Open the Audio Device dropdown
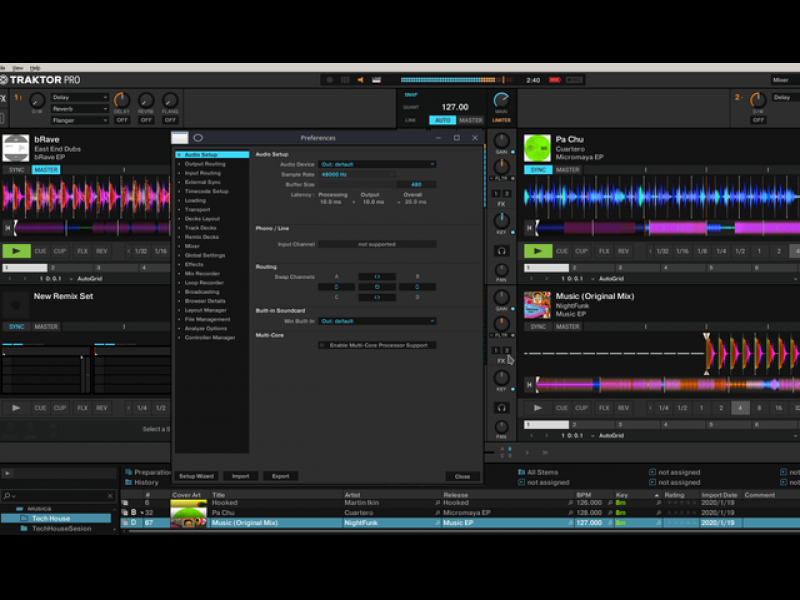 pyautogui.click(x=377, y=164)
